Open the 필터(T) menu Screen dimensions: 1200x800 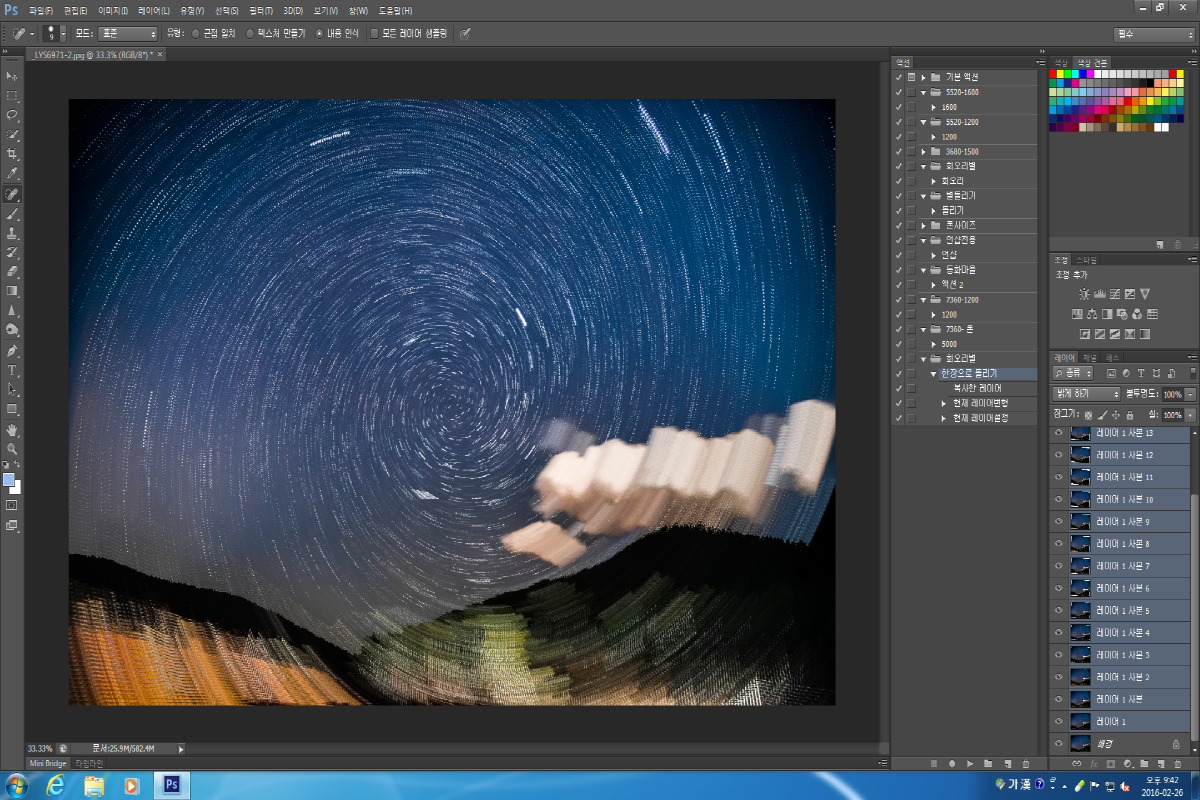[259, 10]
